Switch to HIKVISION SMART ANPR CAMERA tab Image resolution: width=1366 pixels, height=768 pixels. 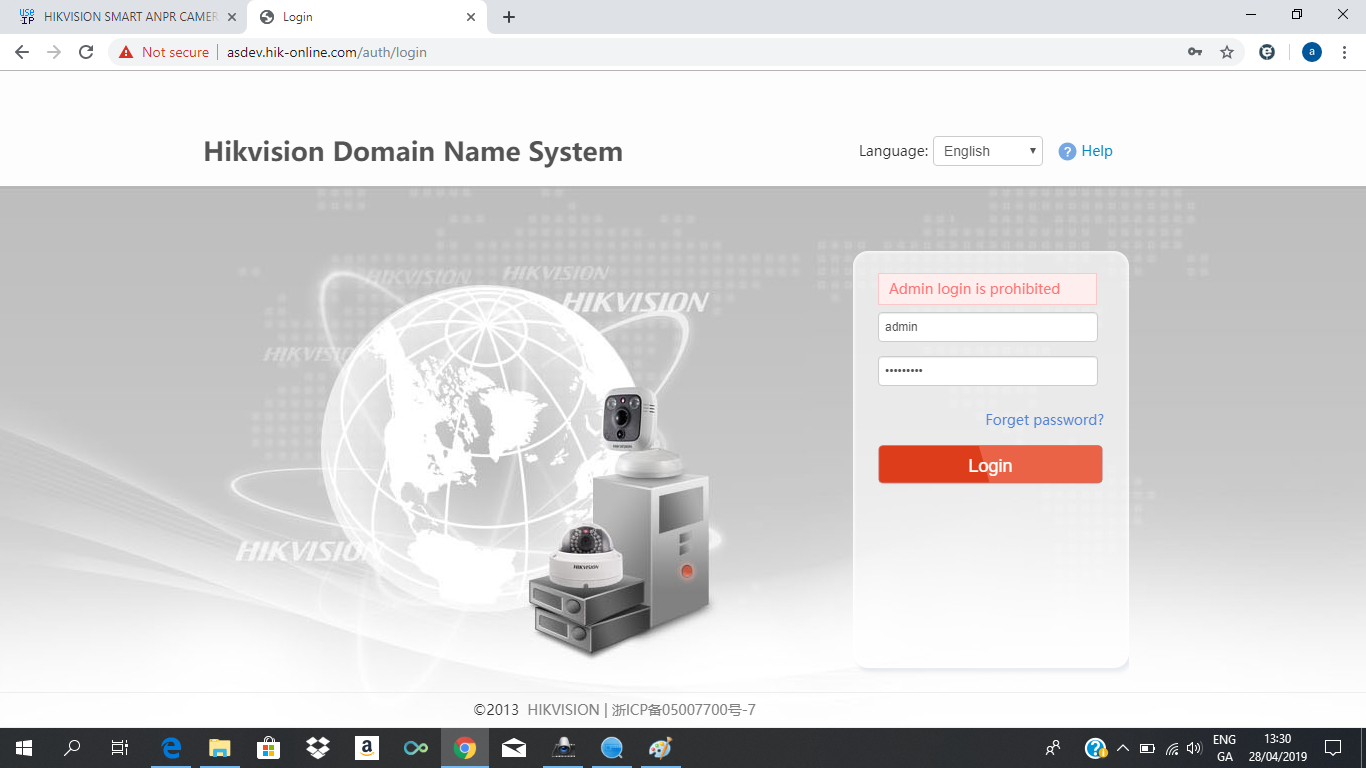coord(125,17)
